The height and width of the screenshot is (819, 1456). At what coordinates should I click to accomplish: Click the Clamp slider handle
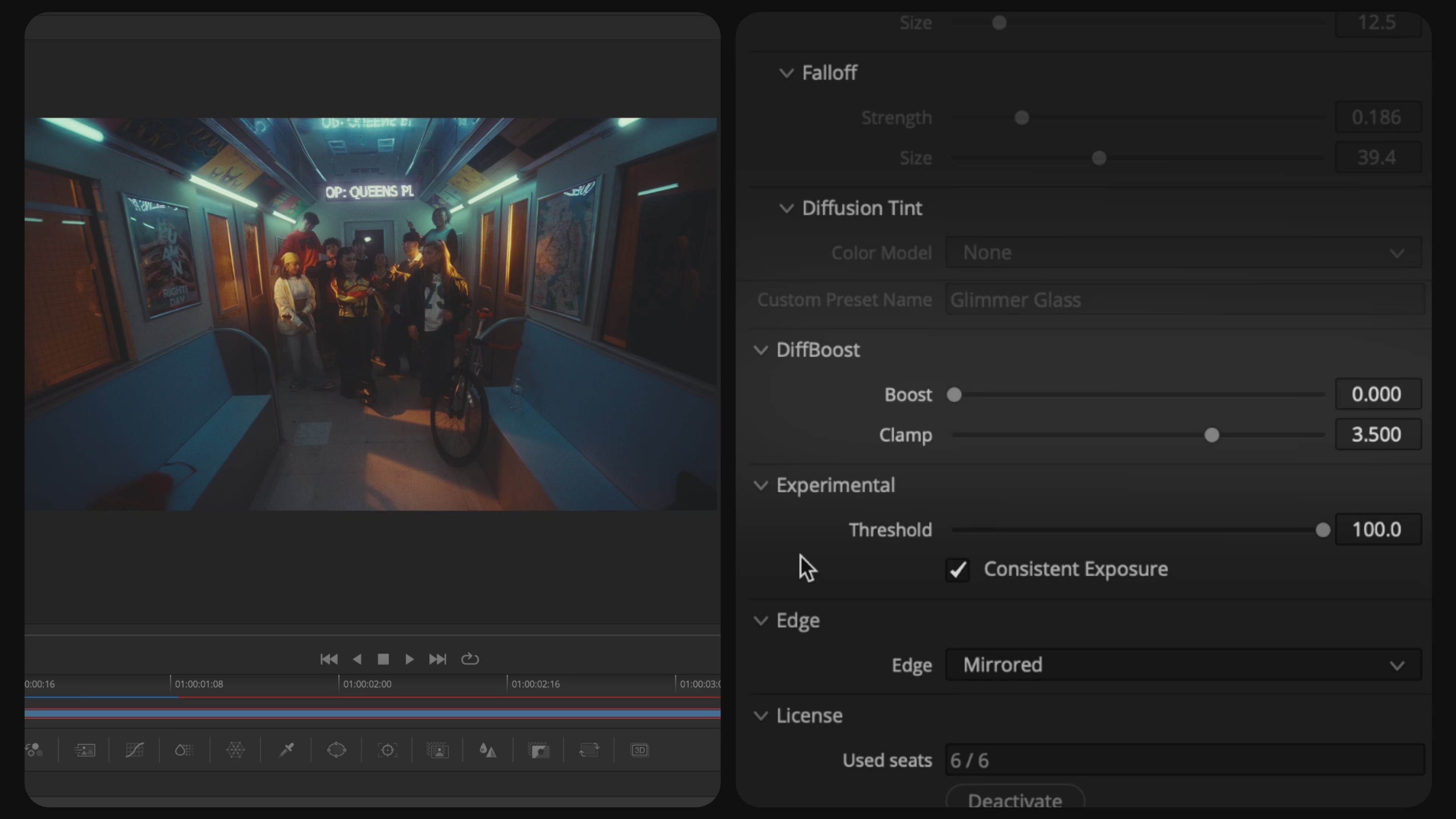click(1211, 435)
